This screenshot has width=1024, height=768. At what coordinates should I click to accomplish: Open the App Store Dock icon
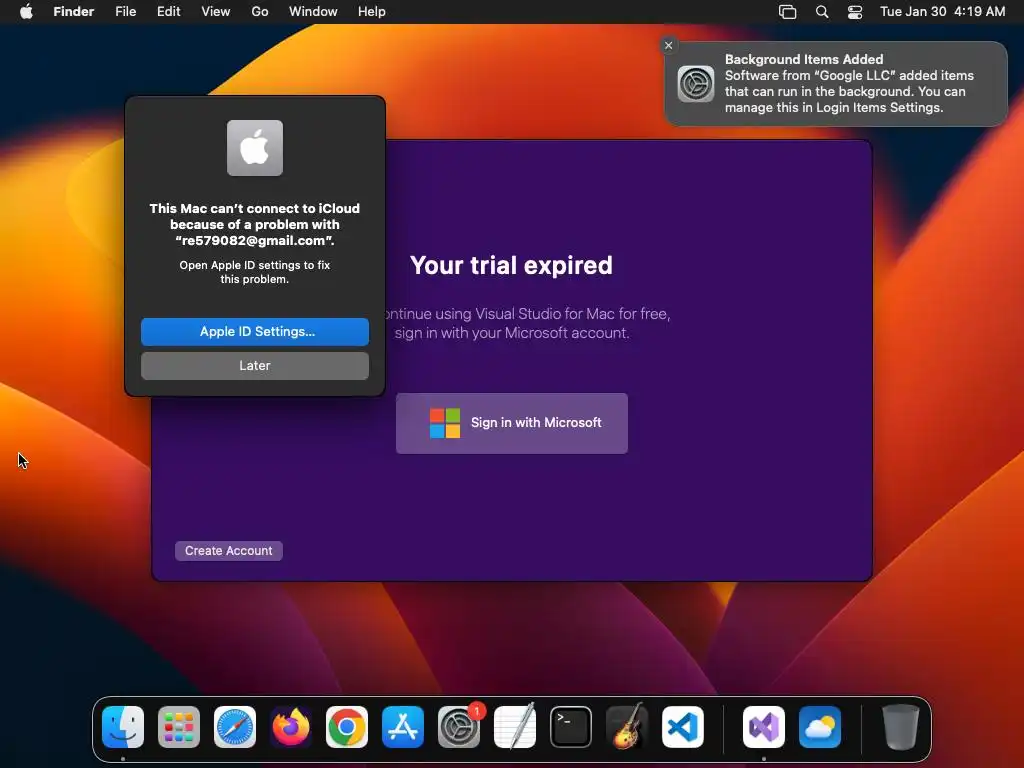tap(403, 727)
